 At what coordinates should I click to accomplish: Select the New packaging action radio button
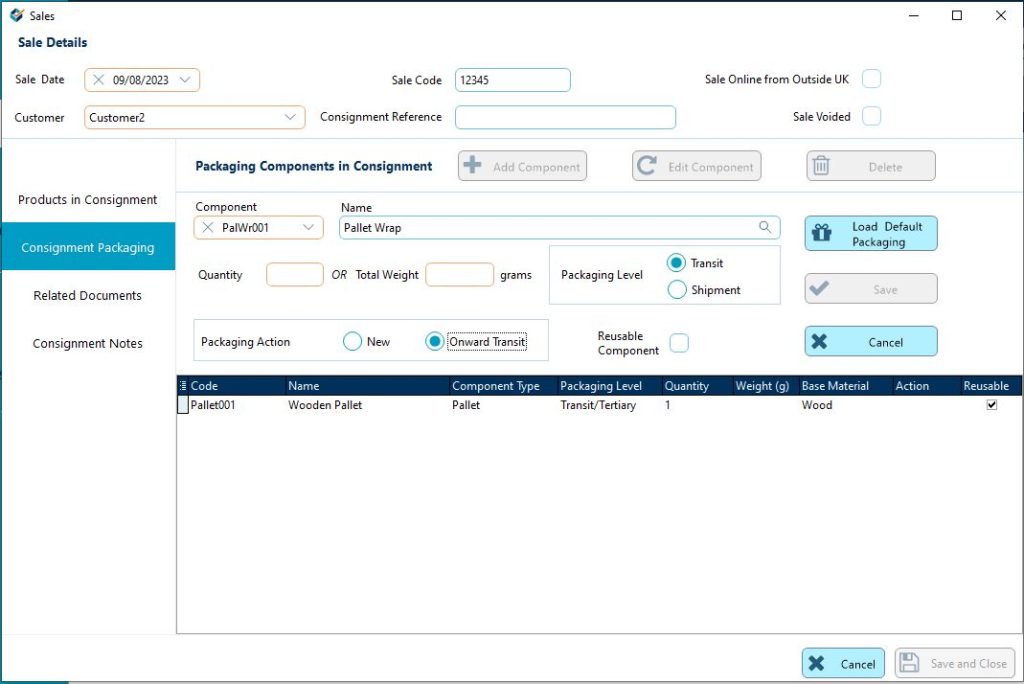click(x=352, y=340)
